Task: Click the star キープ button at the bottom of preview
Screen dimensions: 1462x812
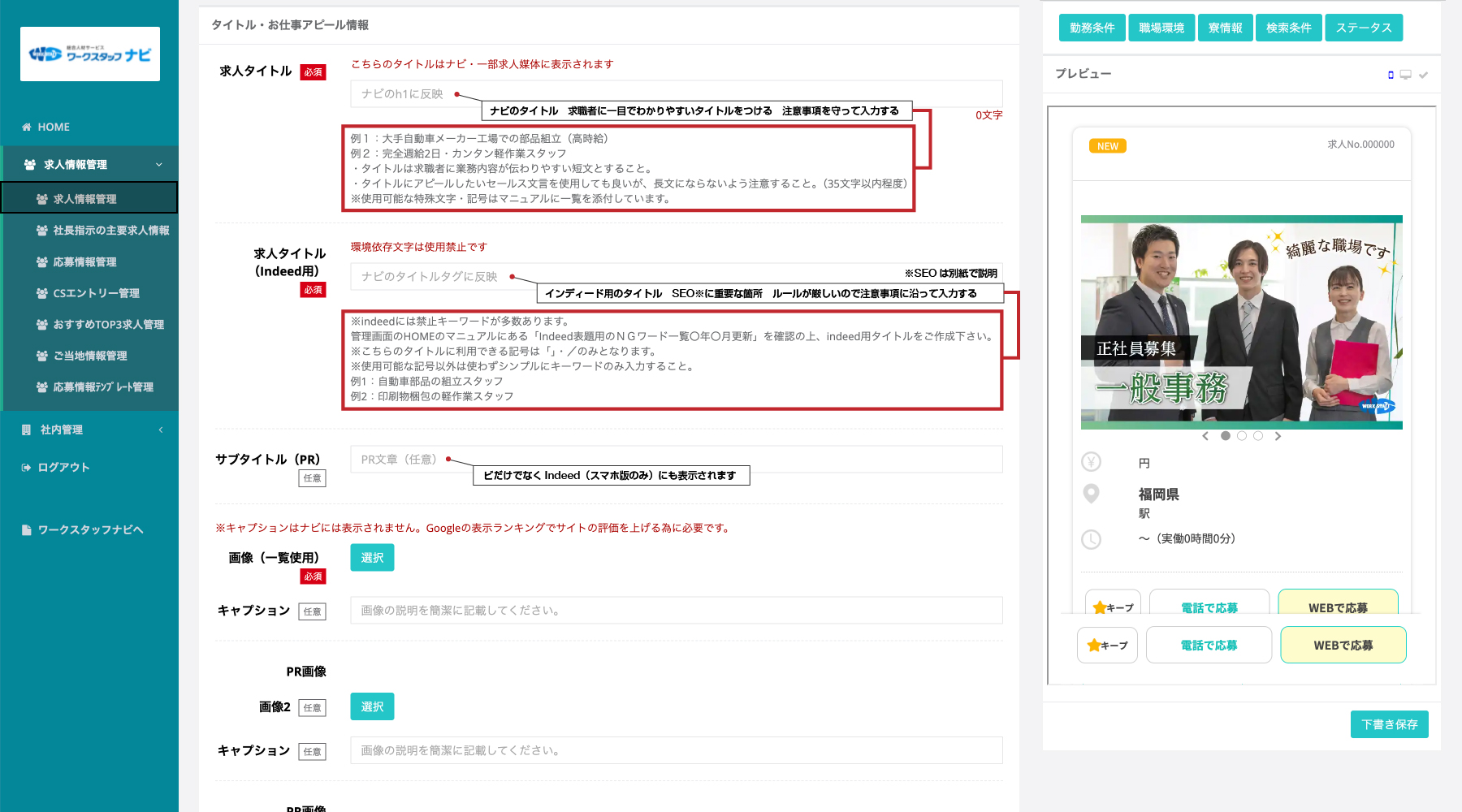Action: point(1107,646)
